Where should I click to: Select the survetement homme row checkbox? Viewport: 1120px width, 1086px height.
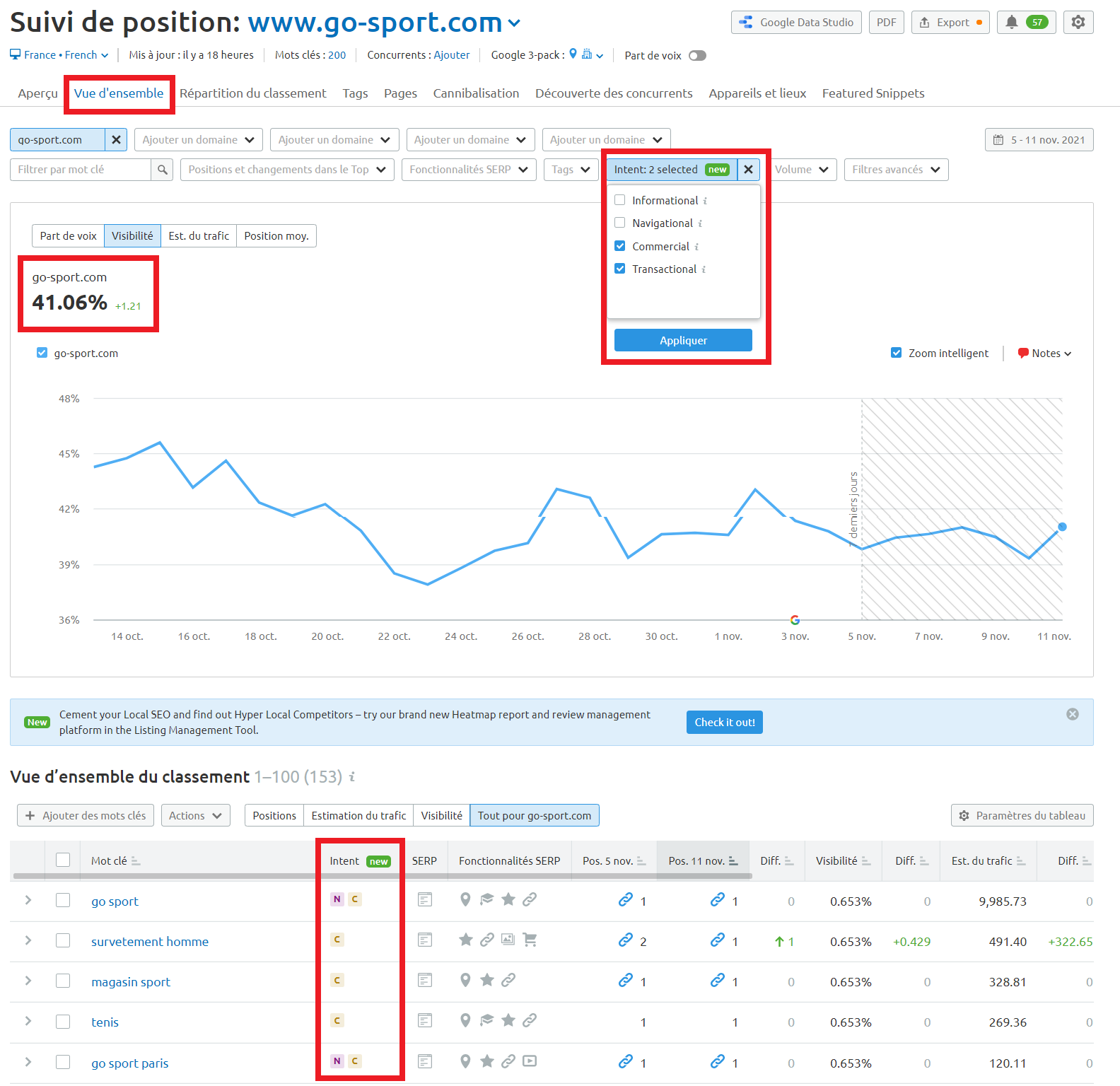(63, 940)
